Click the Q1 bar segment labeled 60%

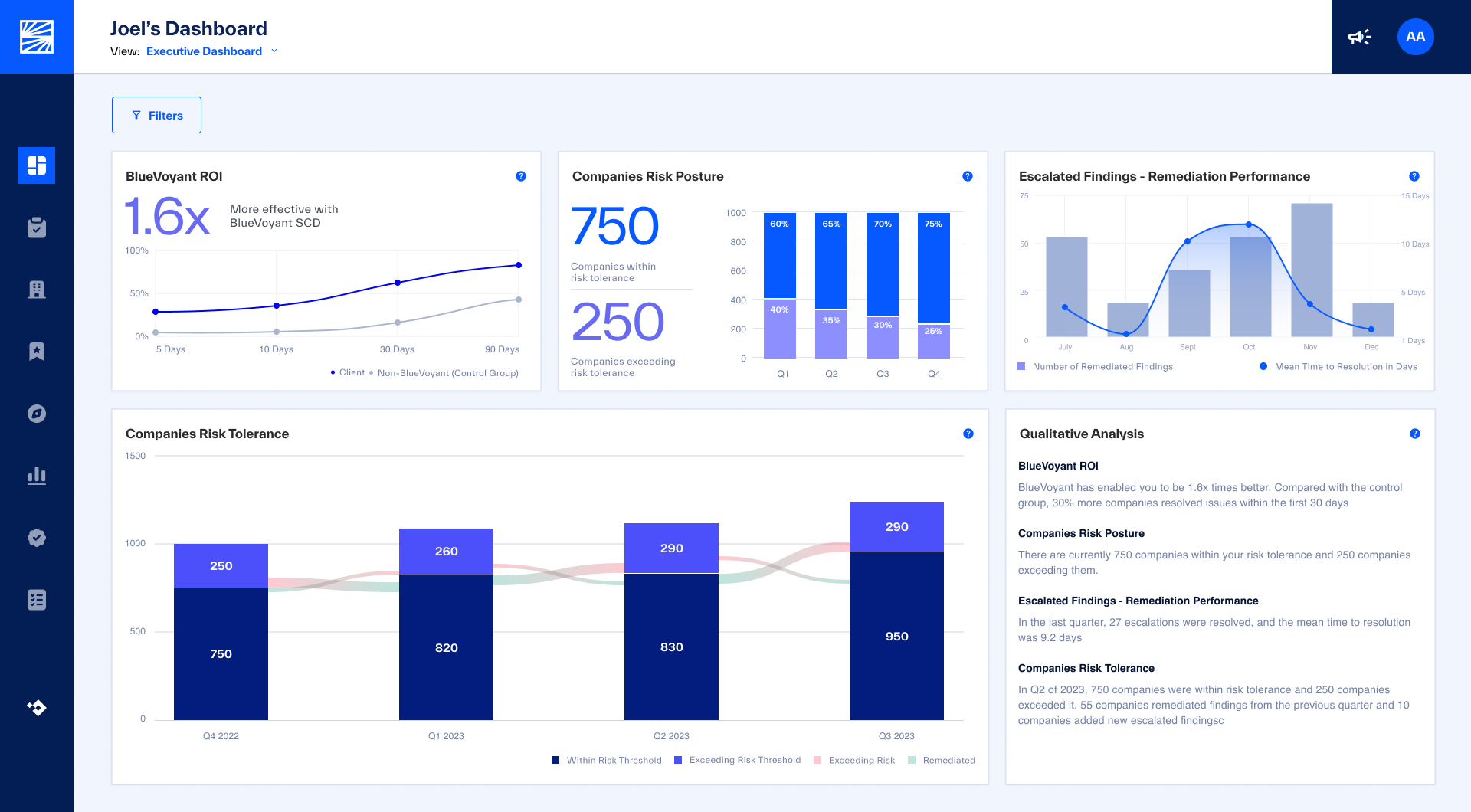click(x=779, y=255)
